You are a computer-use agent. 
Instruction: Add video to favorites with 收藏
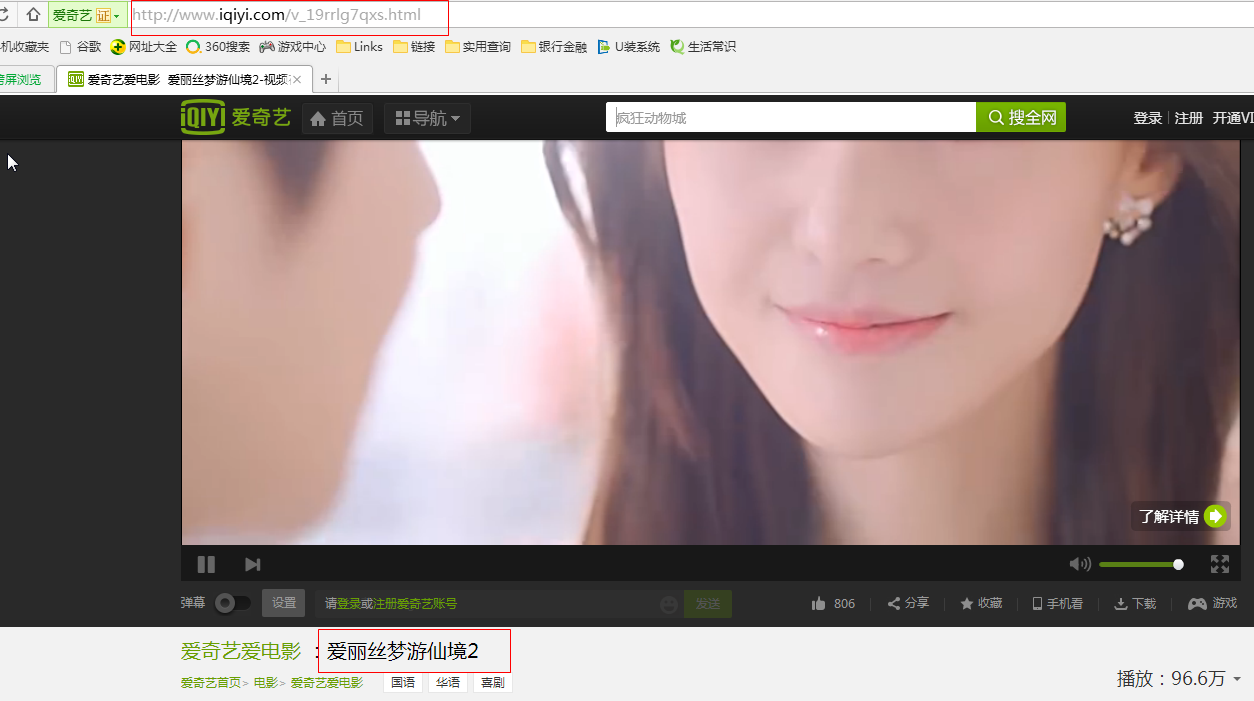[x=981, y=603]
